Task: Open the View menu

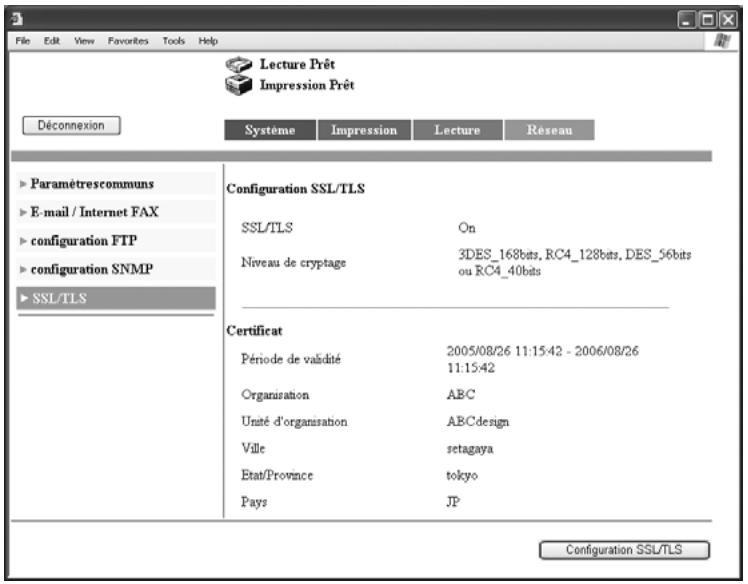Action: point(84,41)
